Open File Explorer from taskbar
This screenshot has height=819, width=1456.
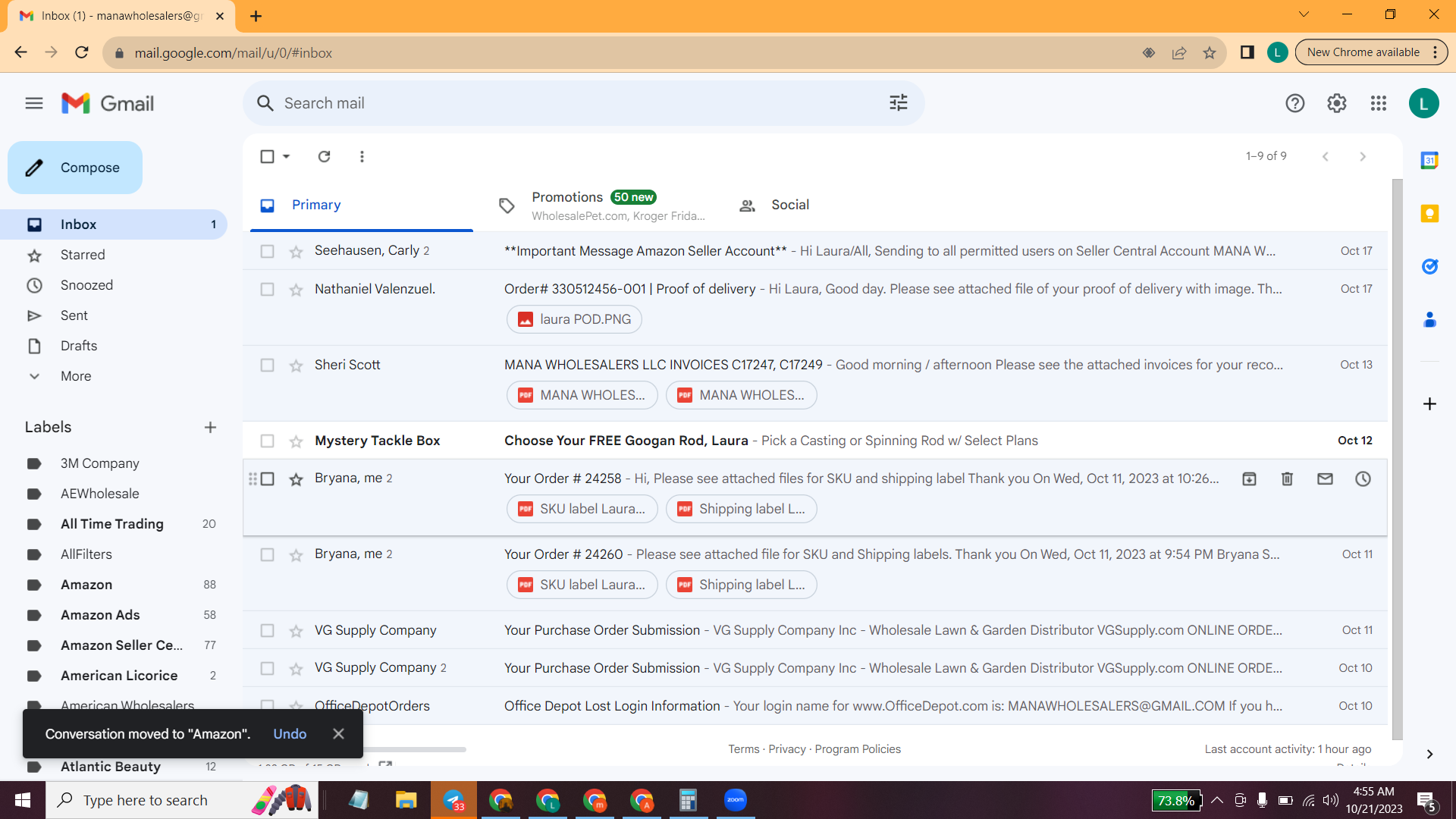point(406,800)
